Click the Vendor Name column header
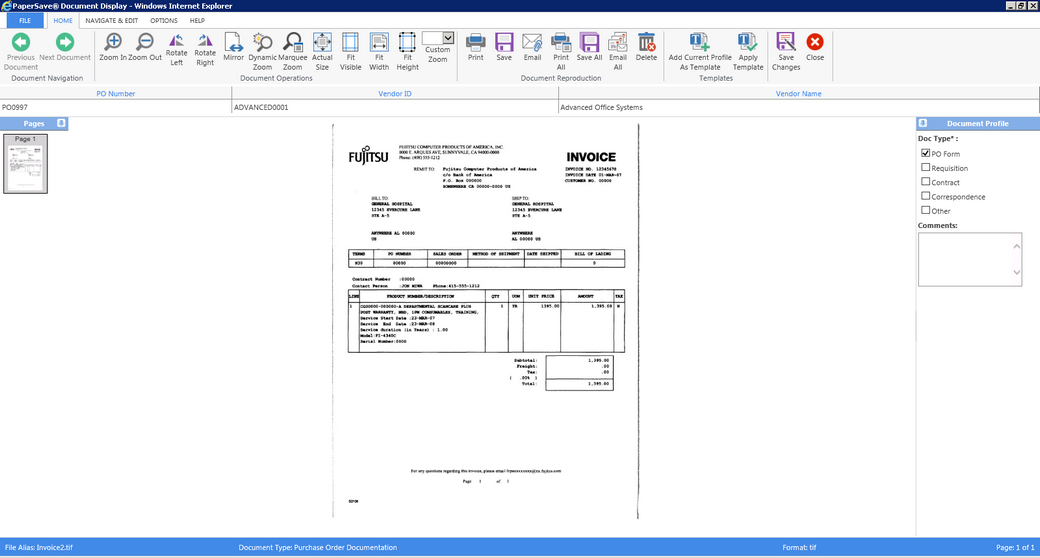This screenshot has height=558, width=1040. click(x=798, y=93)
